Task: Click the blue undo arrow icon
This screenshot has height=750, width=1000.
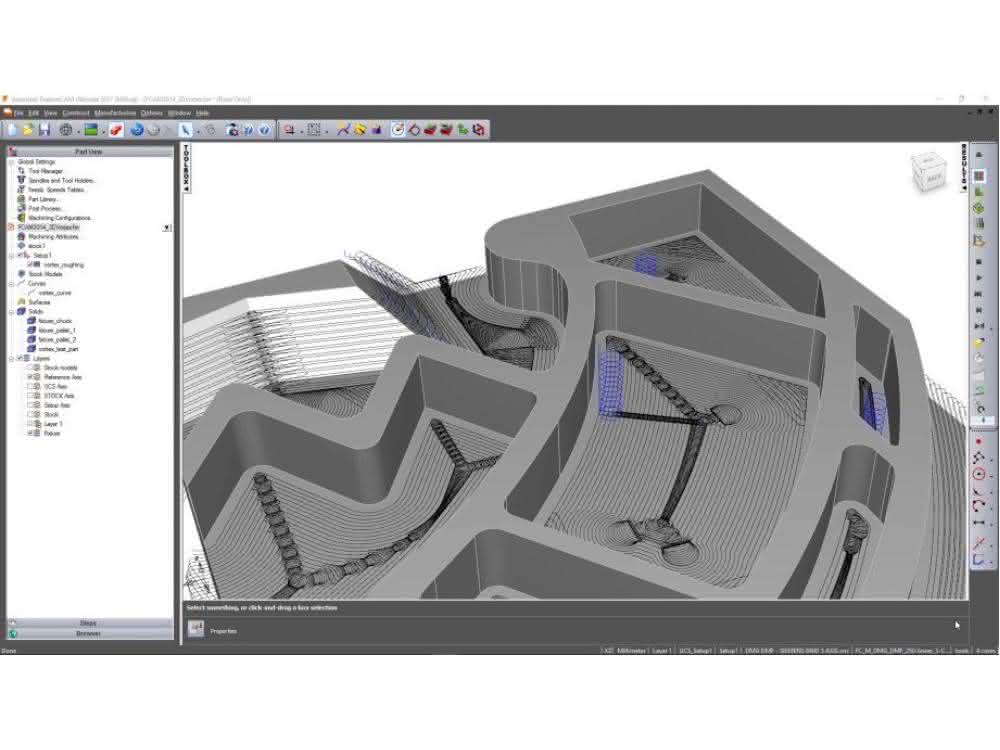Action: (136, 129)
